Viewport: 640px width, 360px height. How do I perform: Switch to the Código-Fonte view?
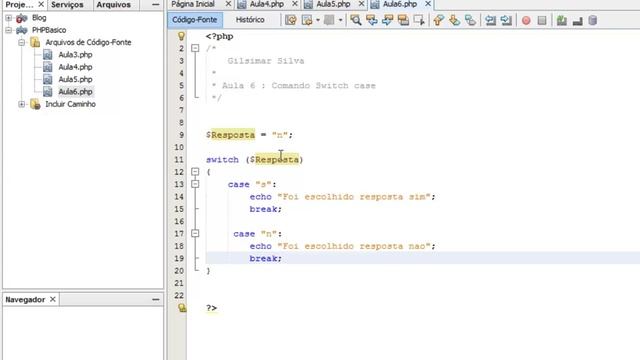(x=195, y=20)
